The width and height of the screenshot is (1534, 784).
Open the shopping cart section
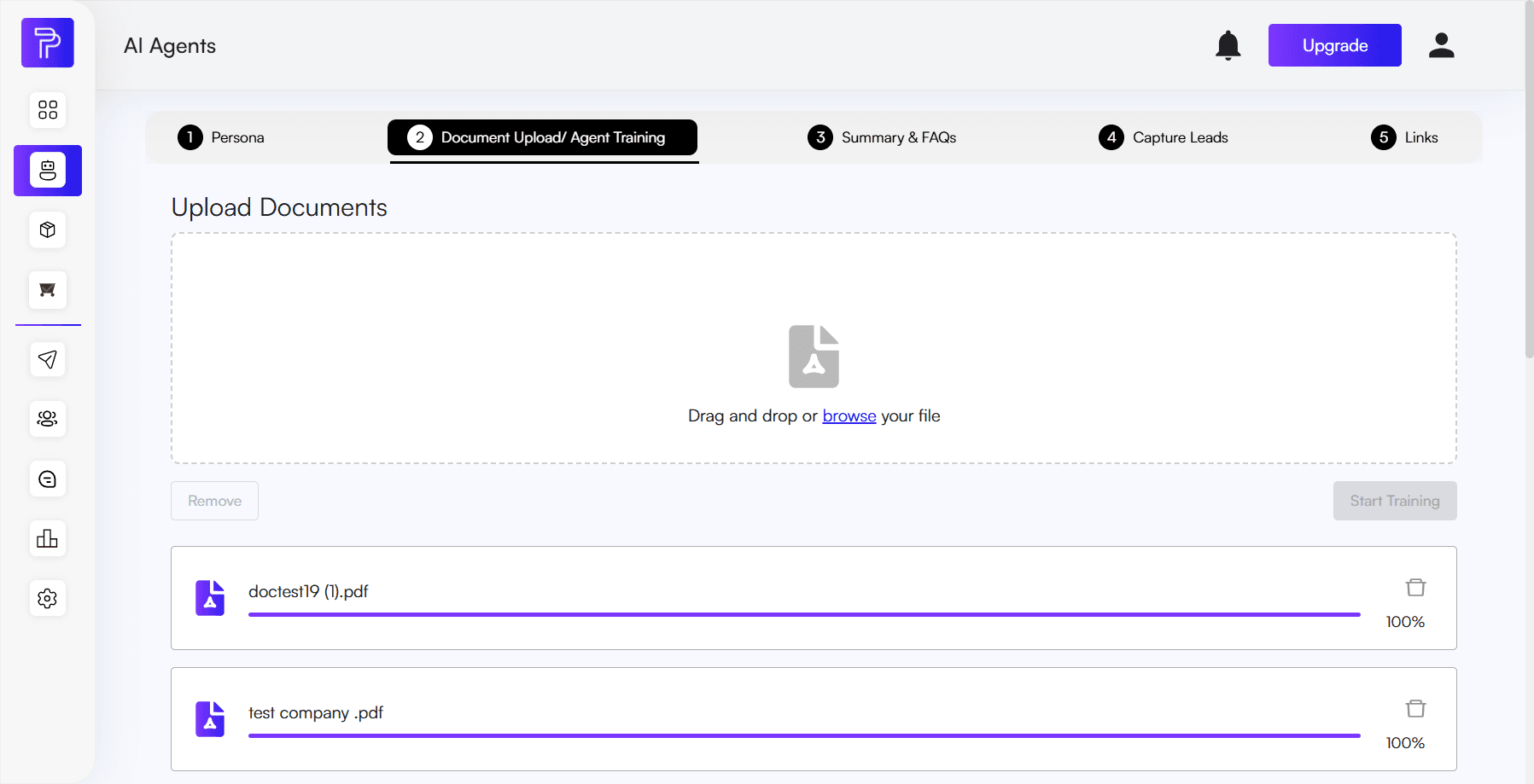(47, 290)
